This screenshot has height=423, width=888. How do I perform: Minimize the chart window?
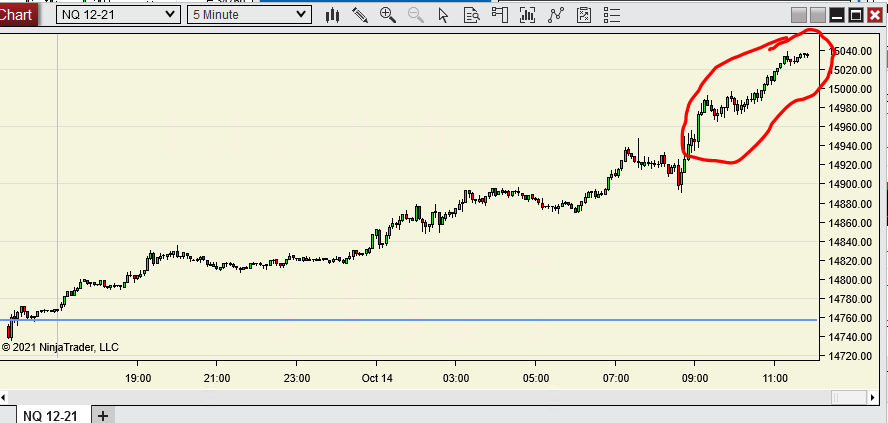click(837, 15)
